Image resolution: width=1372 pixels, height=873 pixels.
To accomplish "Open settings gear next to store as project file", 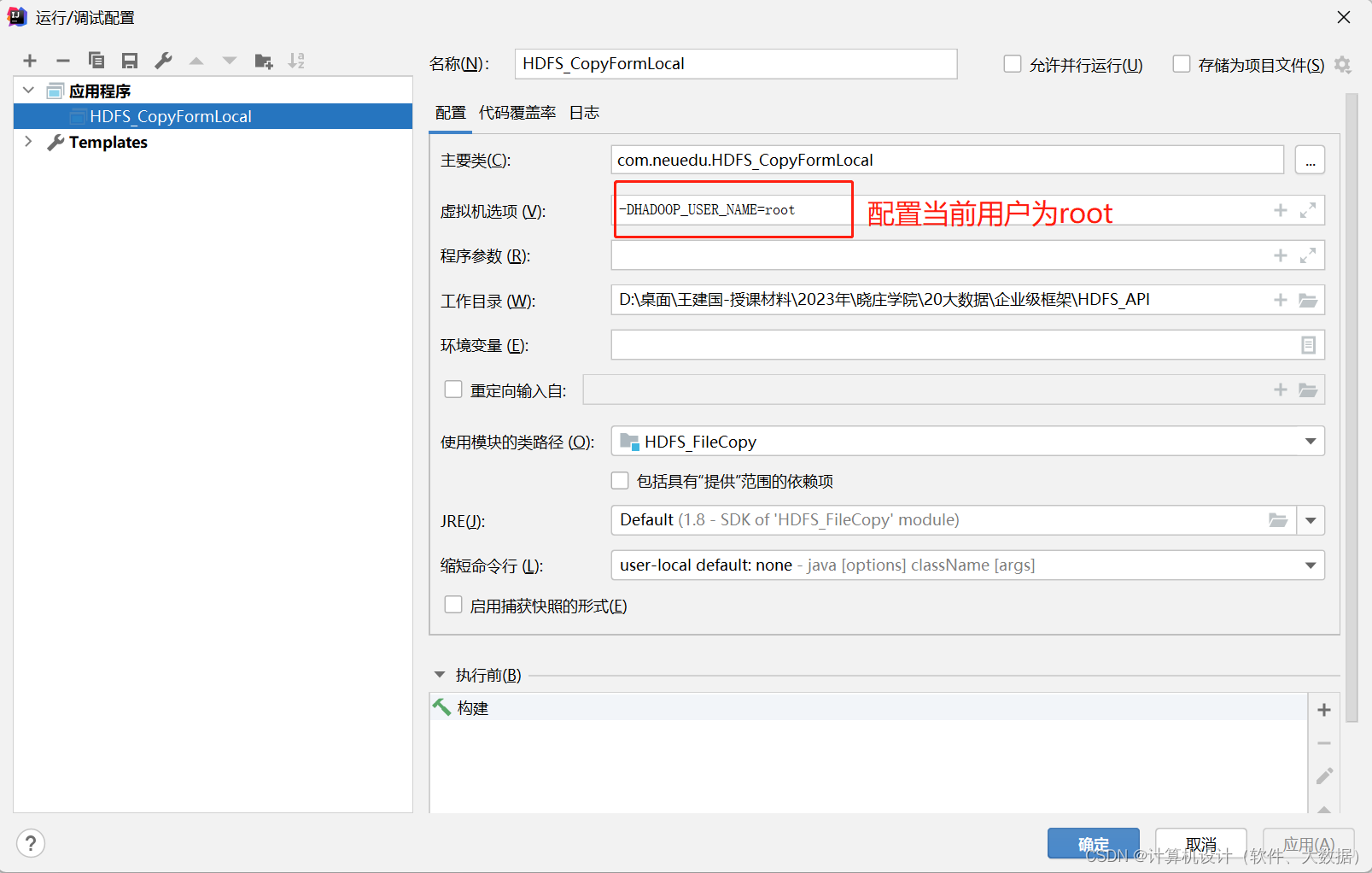I will 1343,65.
